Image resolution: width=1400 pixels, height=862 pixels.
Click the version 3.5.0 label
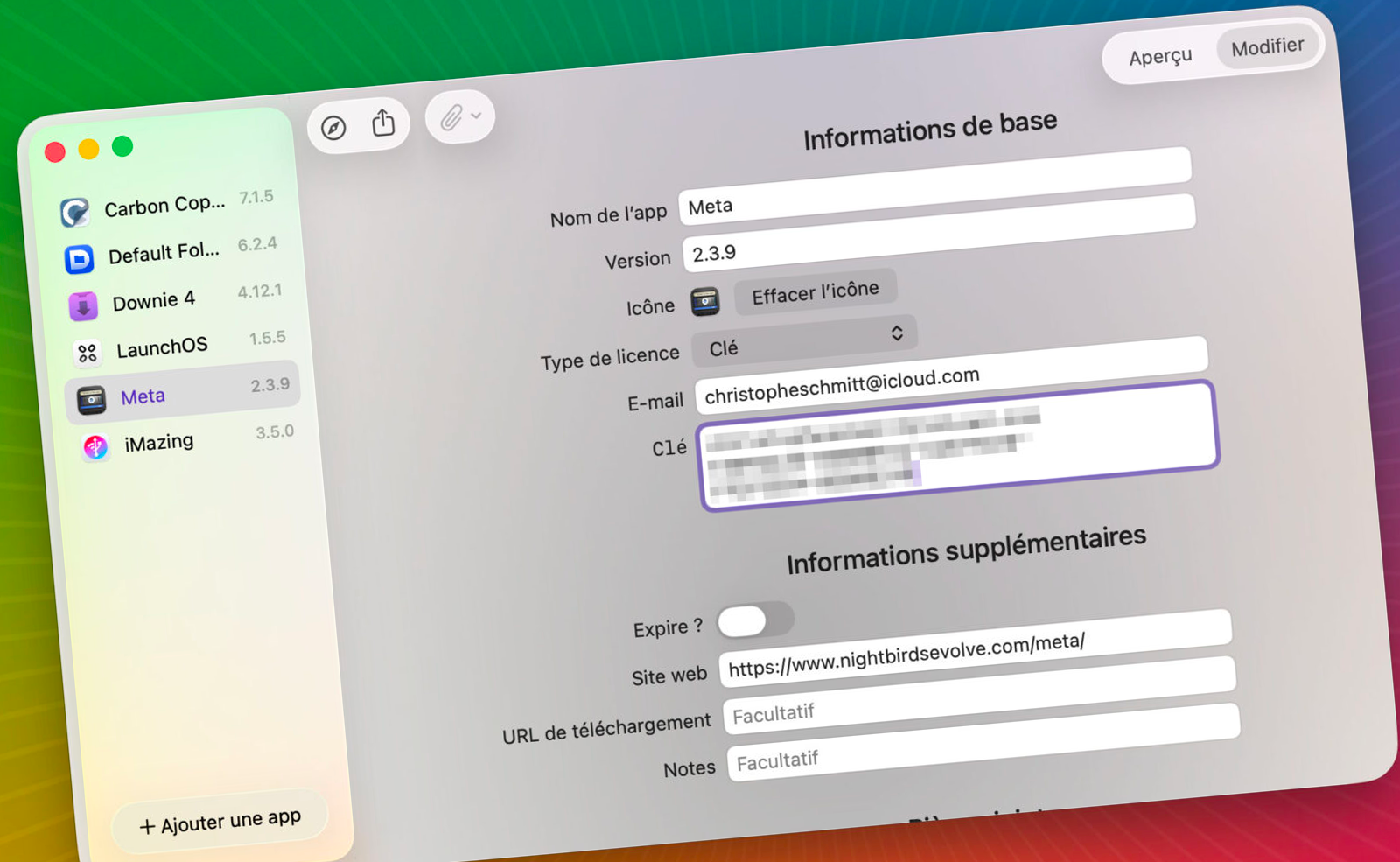(275, 432)
